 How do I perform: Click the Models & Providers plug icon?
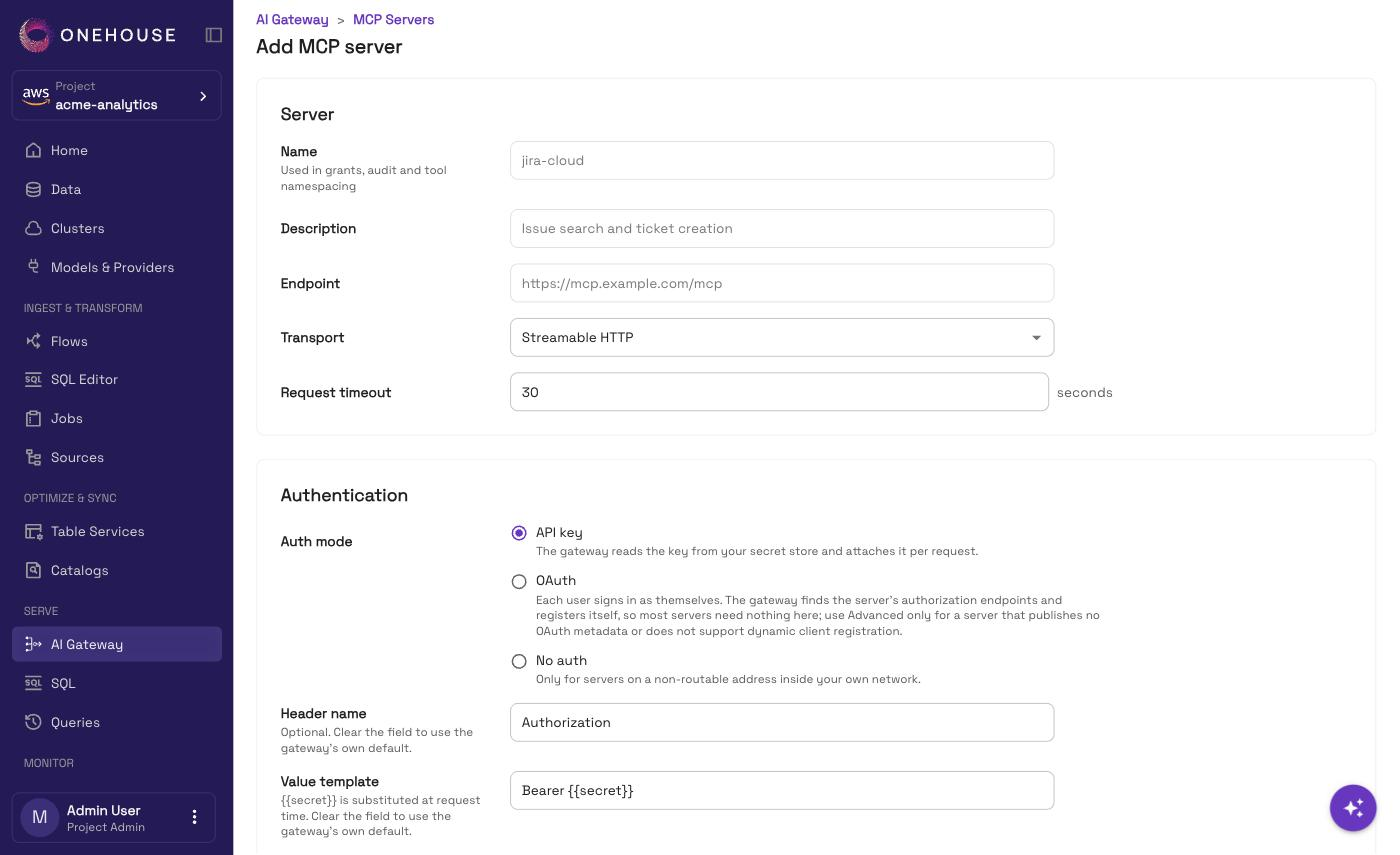(33, 267)
